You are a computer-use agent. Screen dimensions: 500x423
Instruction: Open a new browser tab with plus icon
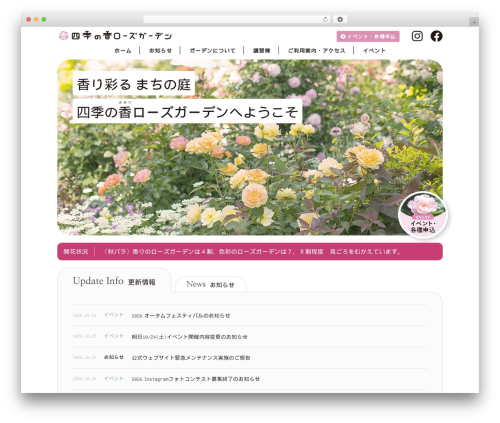[474, 22]
